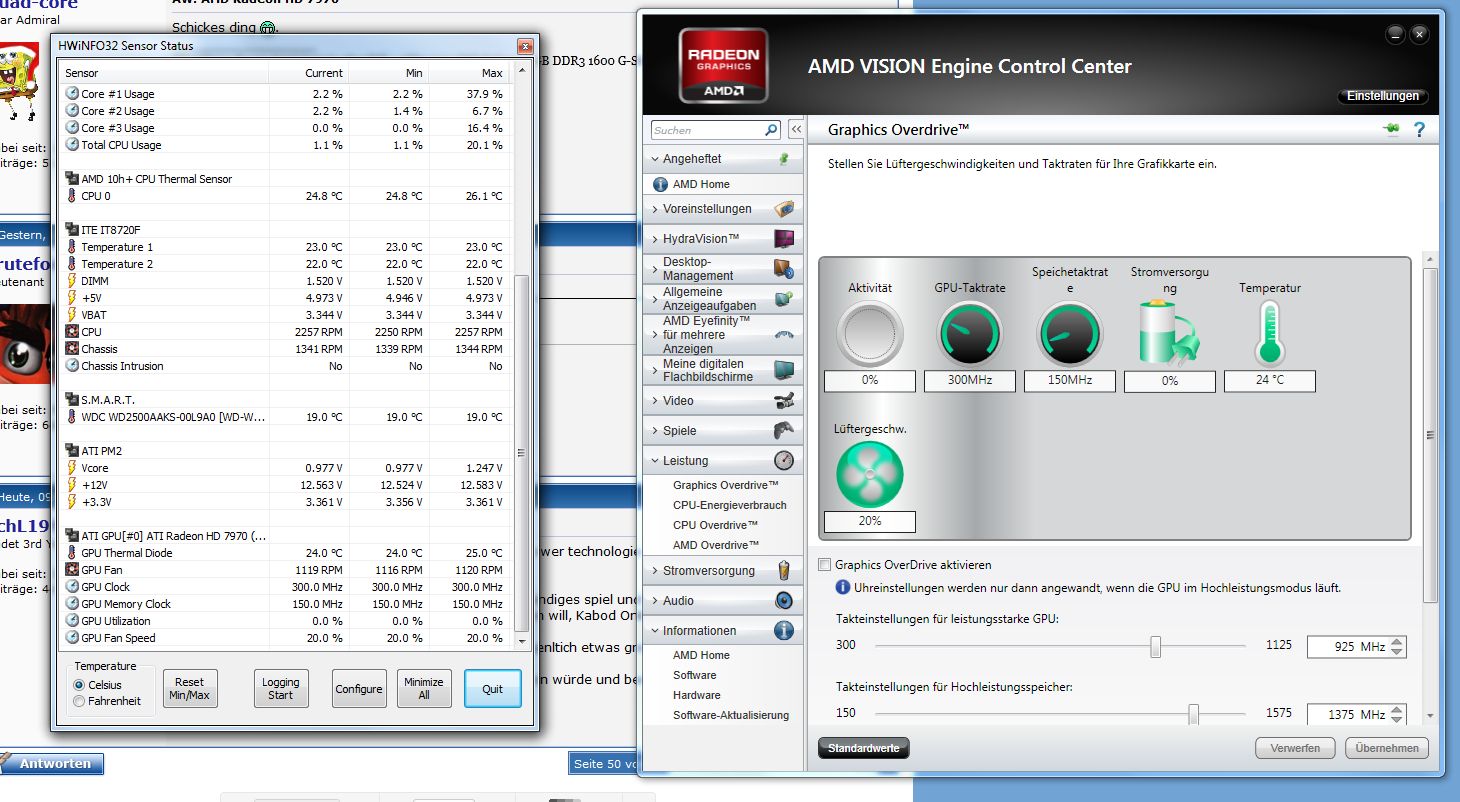Screen dimensions: 1460x802
Task: Open CPU-Energieverbrauch in the sidebar
Action: 730,505
